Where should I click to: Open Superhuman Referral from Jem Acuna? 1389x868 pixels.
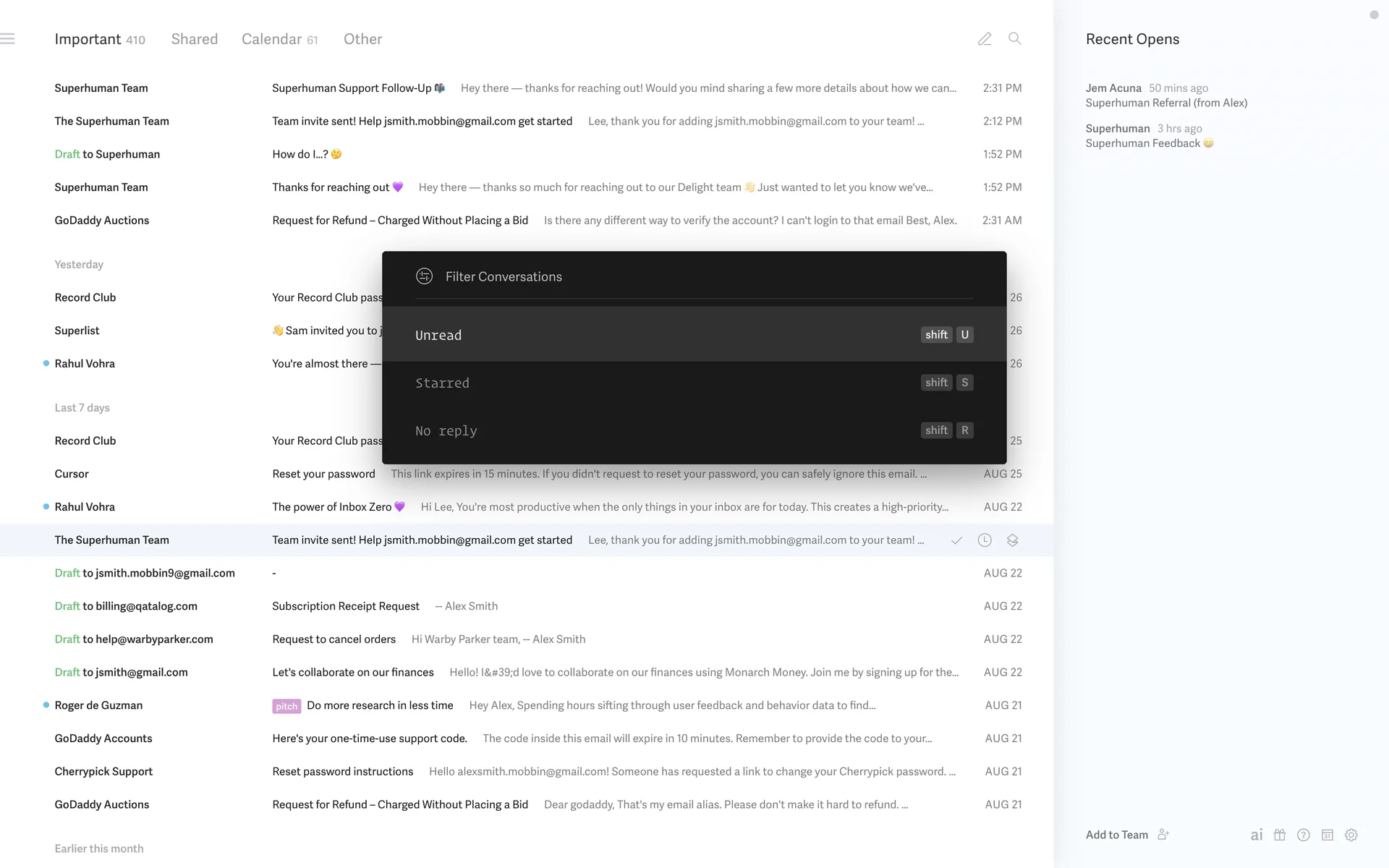pos(1166,103)
